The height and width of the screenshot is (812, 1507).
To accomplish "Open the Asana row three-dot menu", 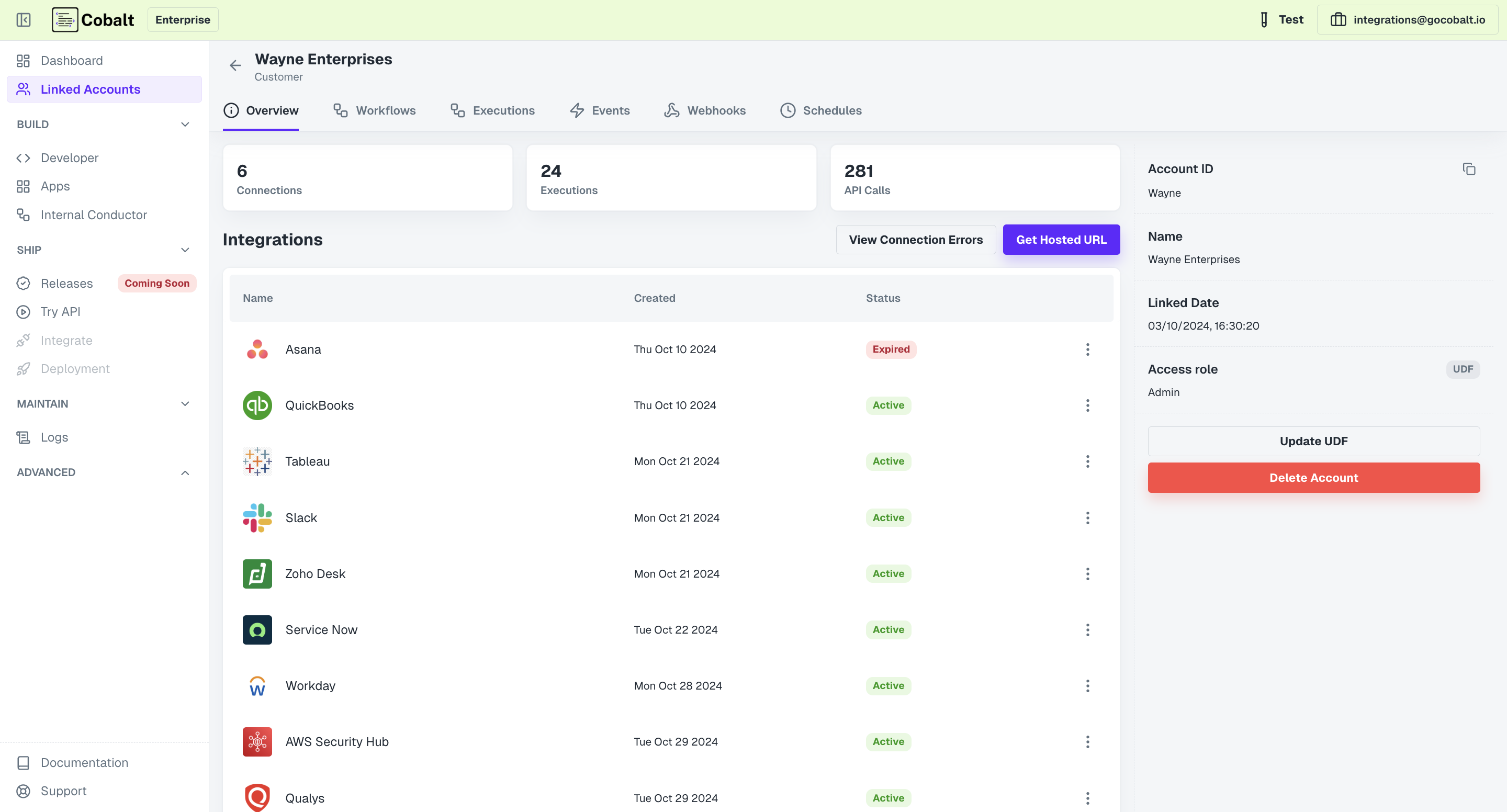I will [x=1087, y=349].
